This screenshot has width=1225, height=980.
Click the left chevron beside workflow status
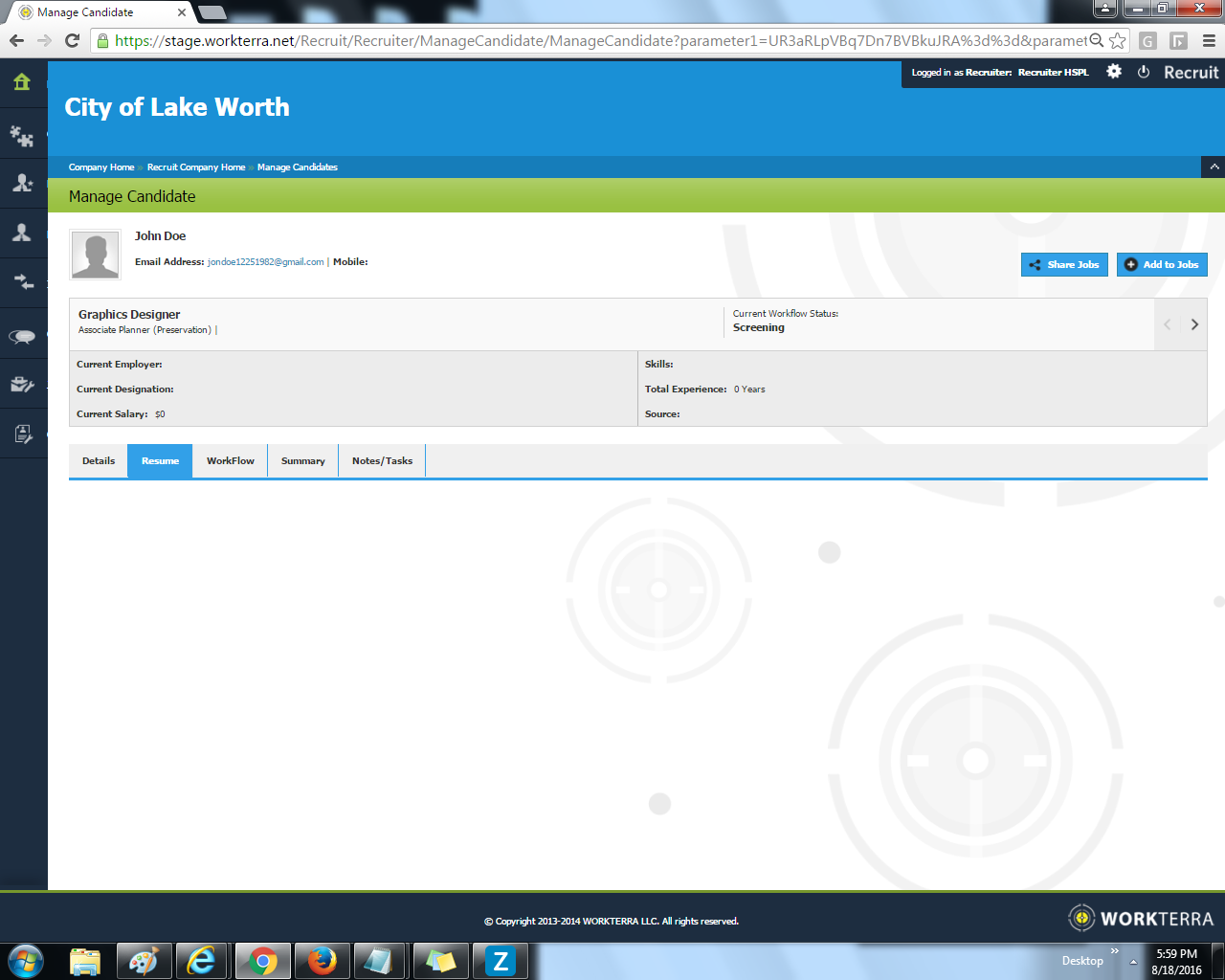(x=1167, y=324)
